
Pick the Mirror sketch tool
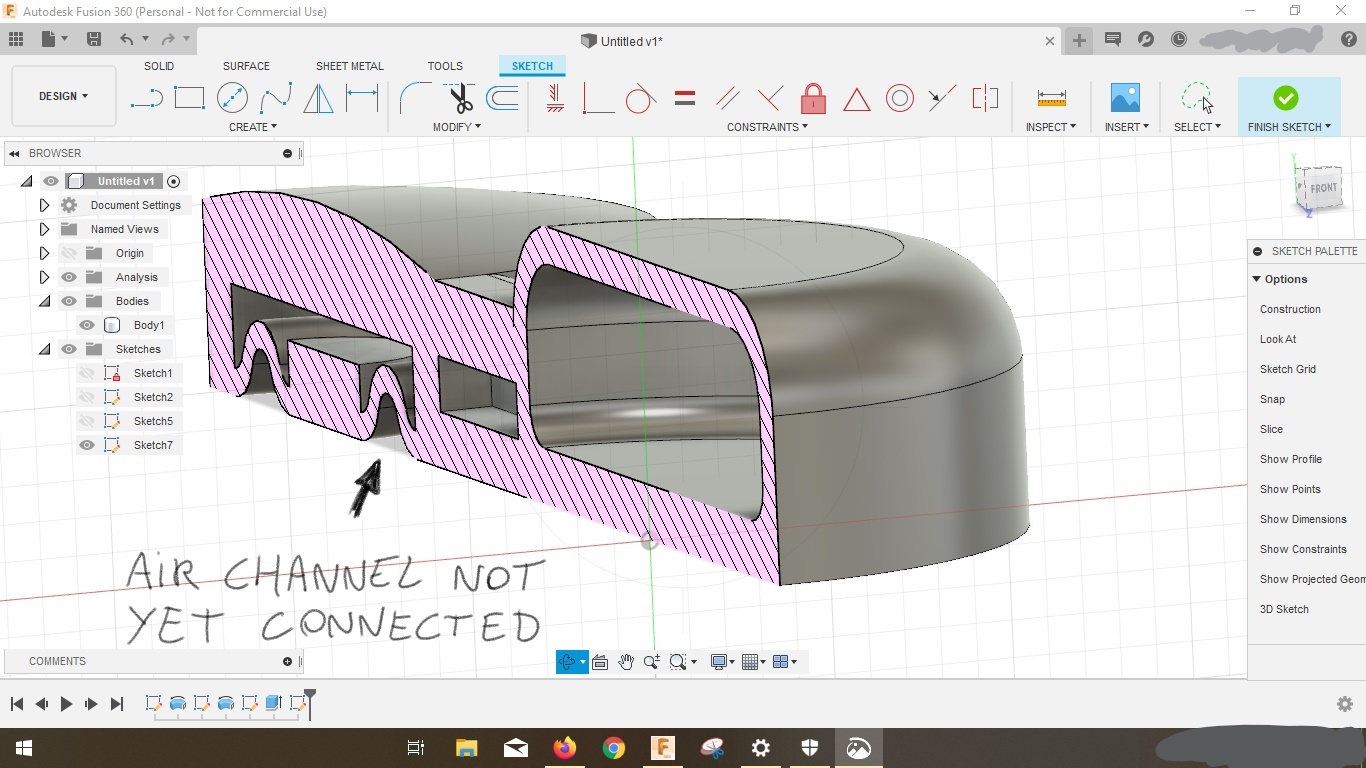point(318,98)
